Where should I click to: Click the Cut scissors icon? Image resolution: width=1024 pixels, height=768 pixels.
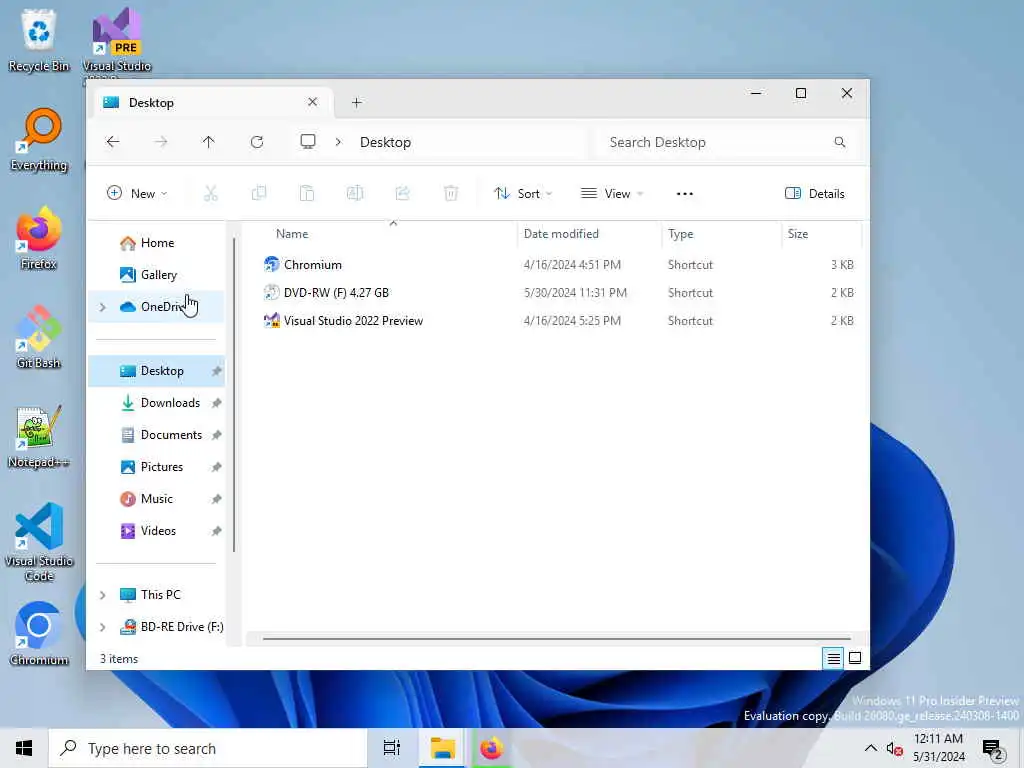coord(210,193)
